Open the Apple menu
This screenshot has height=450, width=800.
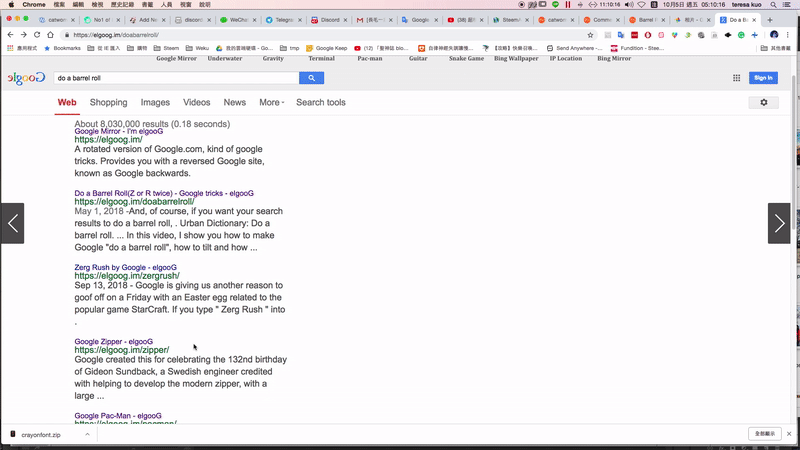[11, 5]
